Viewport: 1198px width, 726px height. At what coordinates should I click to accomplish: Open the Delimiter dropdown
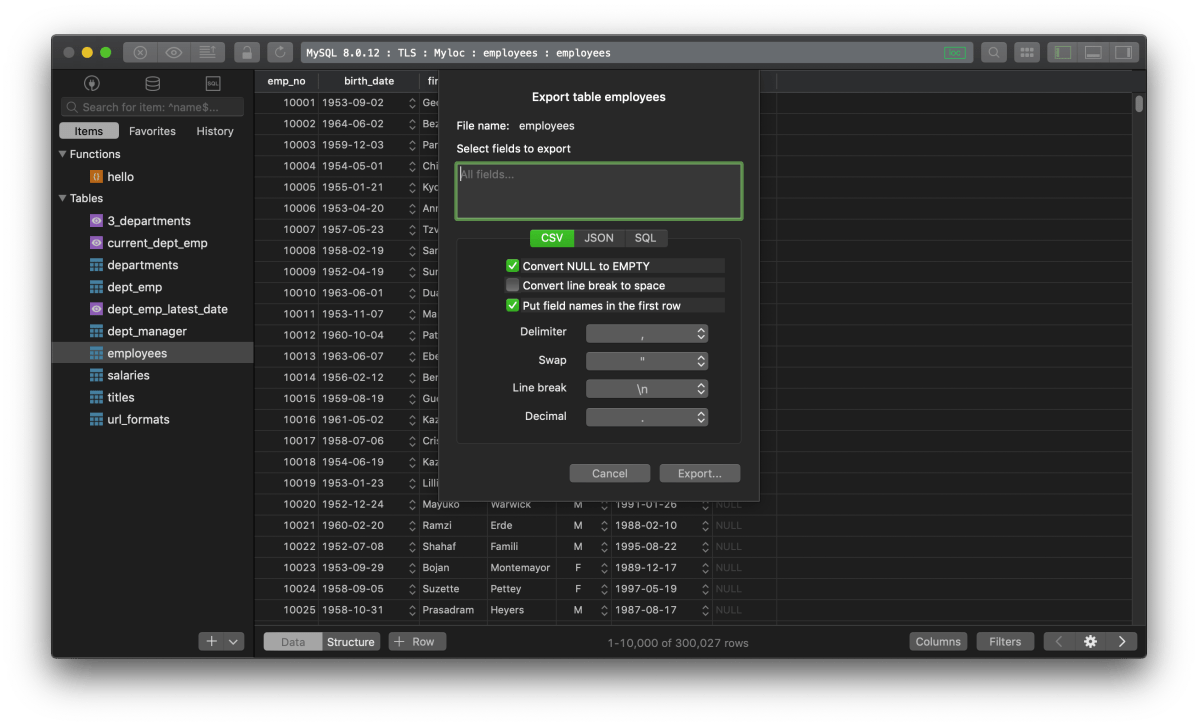tap(646, 333)
